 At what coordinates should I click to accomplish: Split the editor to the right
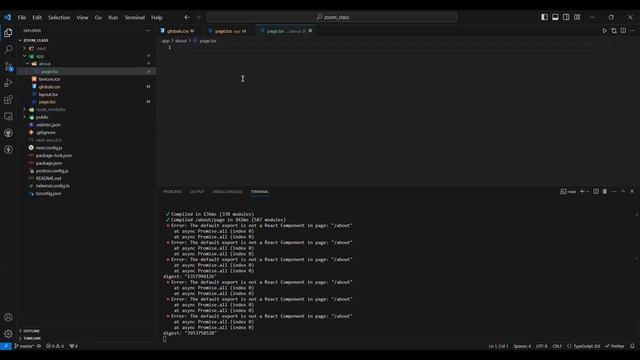pos(623,31)
